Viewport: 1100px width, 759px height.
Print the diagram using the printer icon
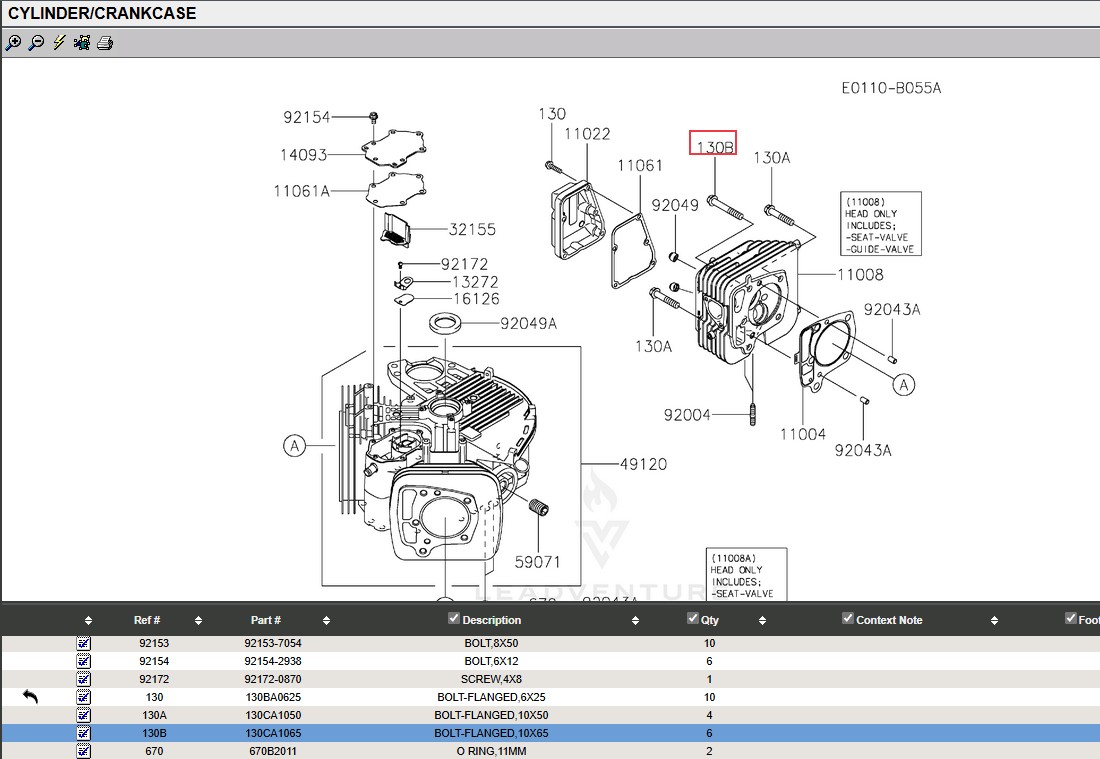(105, 43)
